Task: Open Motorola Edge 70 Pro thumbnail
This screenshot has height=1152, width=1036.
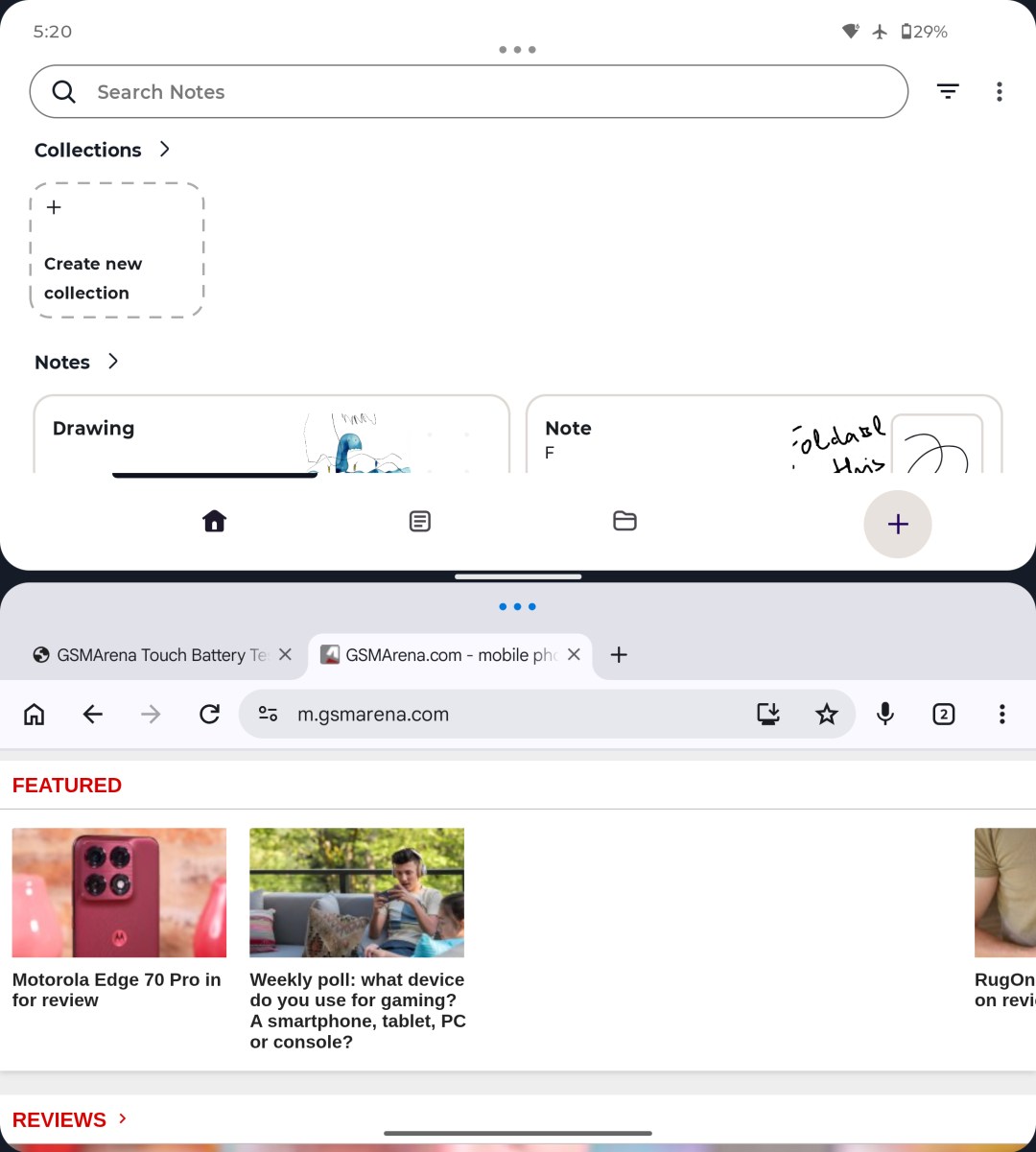Action: click(x=119, y=892)
